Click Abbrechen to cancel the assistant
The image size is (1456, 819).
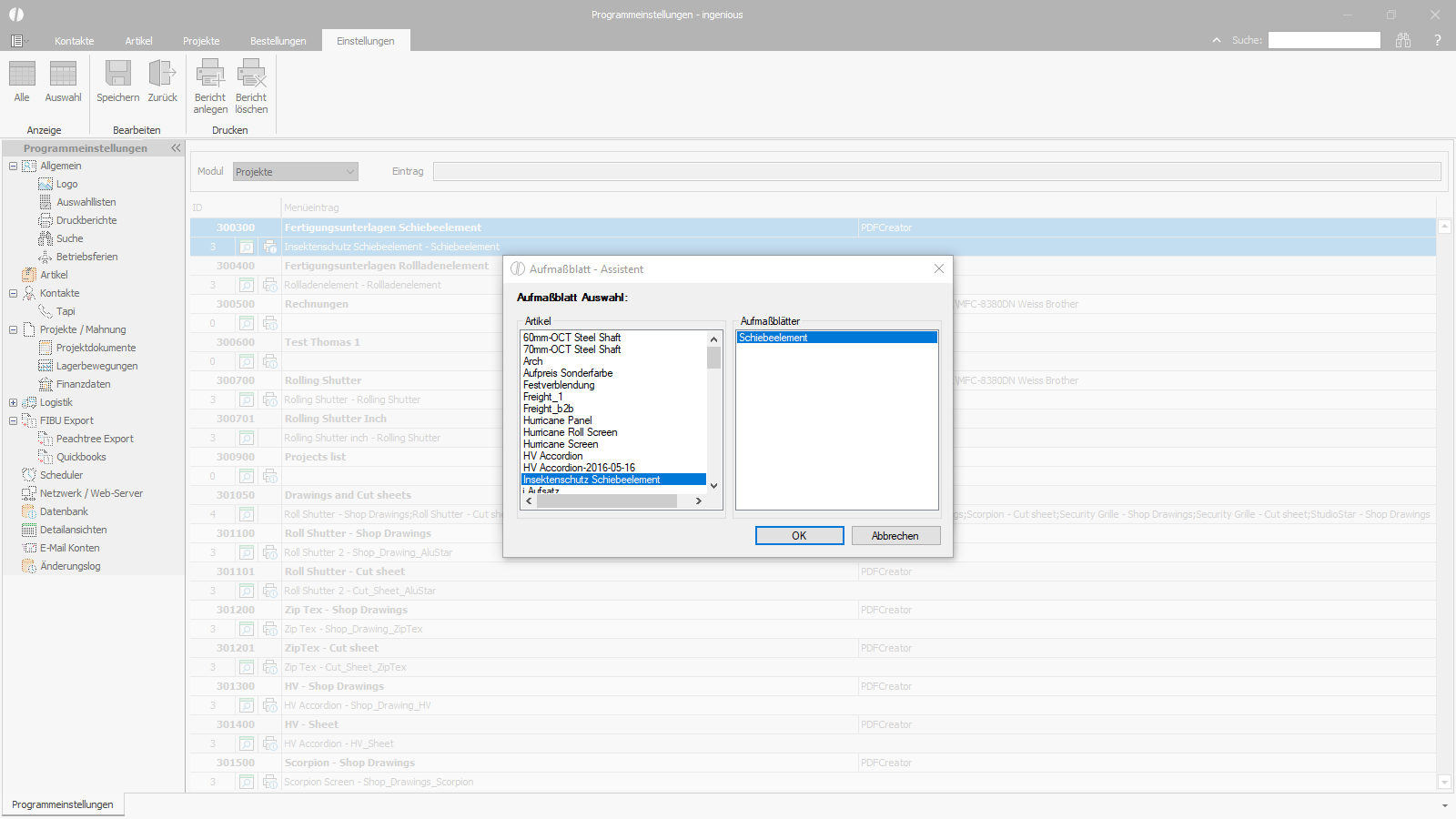pos(895,536)
